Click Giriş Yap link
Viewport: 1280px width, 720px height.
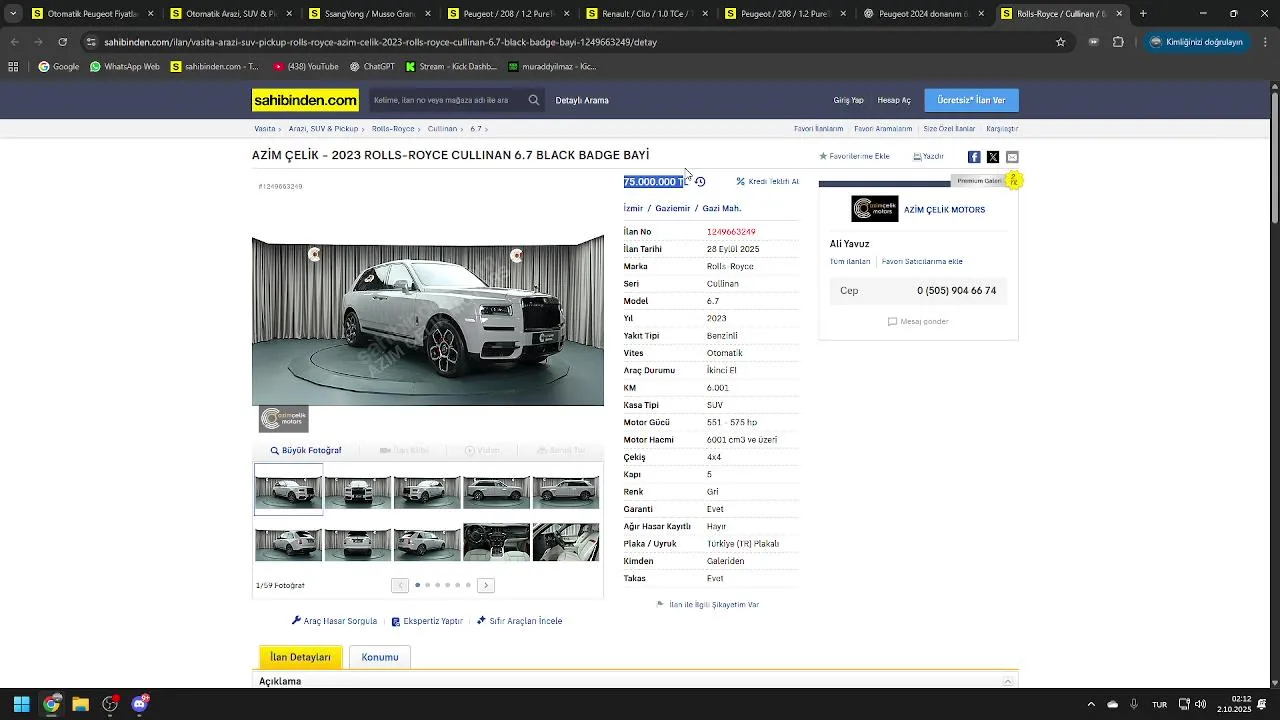pyautogui.click(x=849, y=100)
